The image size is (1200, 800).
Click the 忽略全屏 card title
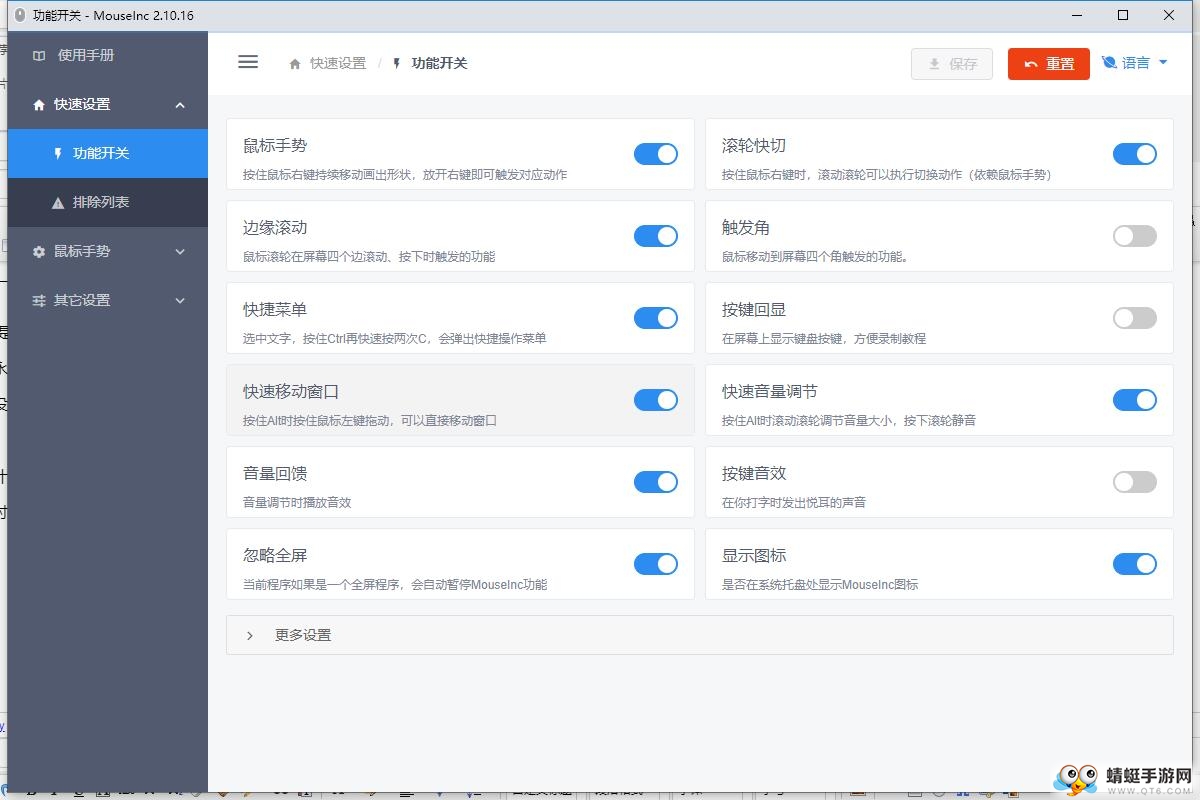pyautogui.click(x=275, y=556)
